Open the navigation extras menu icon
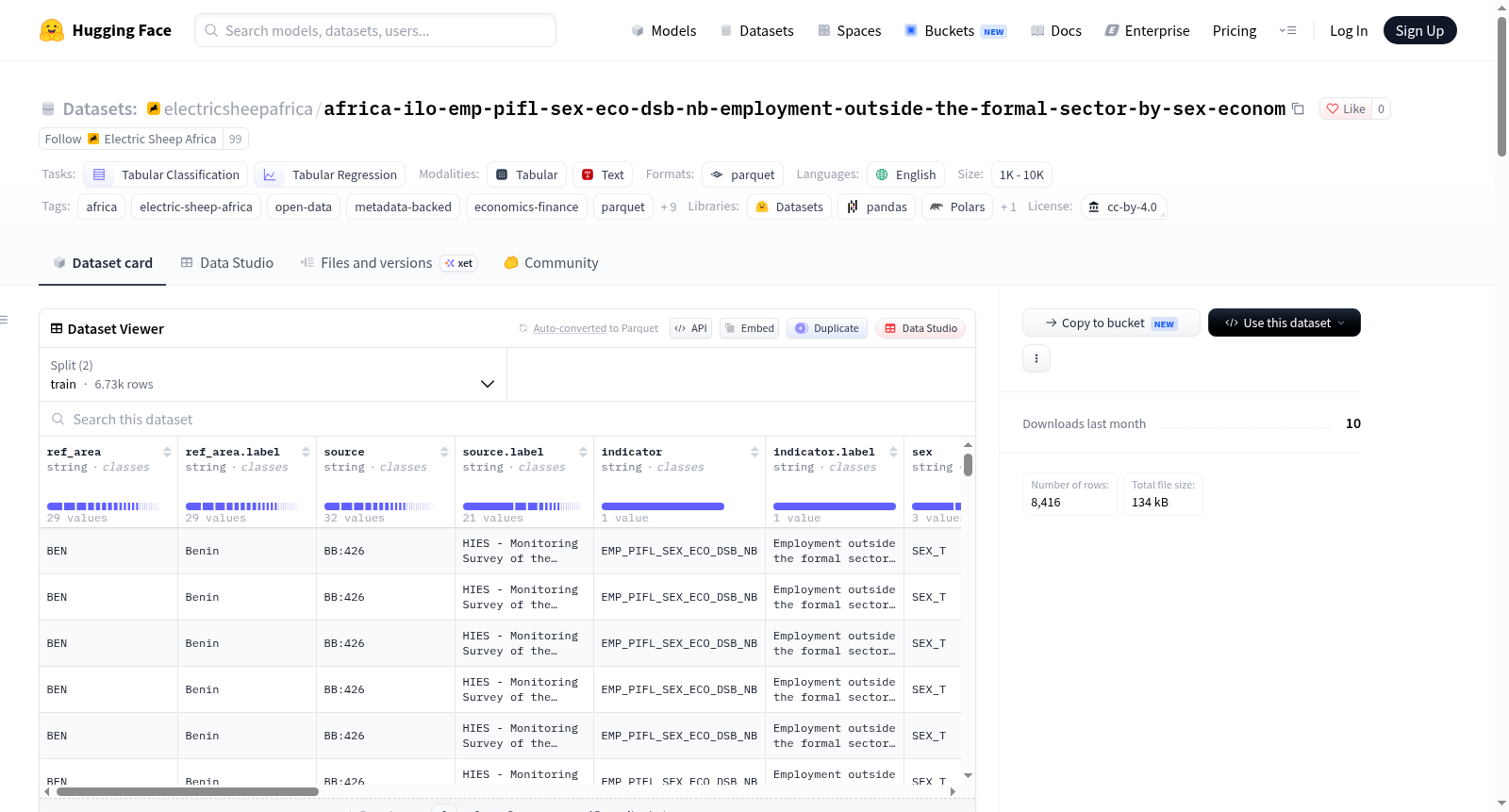The image size is (1509, 812). 1287,30
